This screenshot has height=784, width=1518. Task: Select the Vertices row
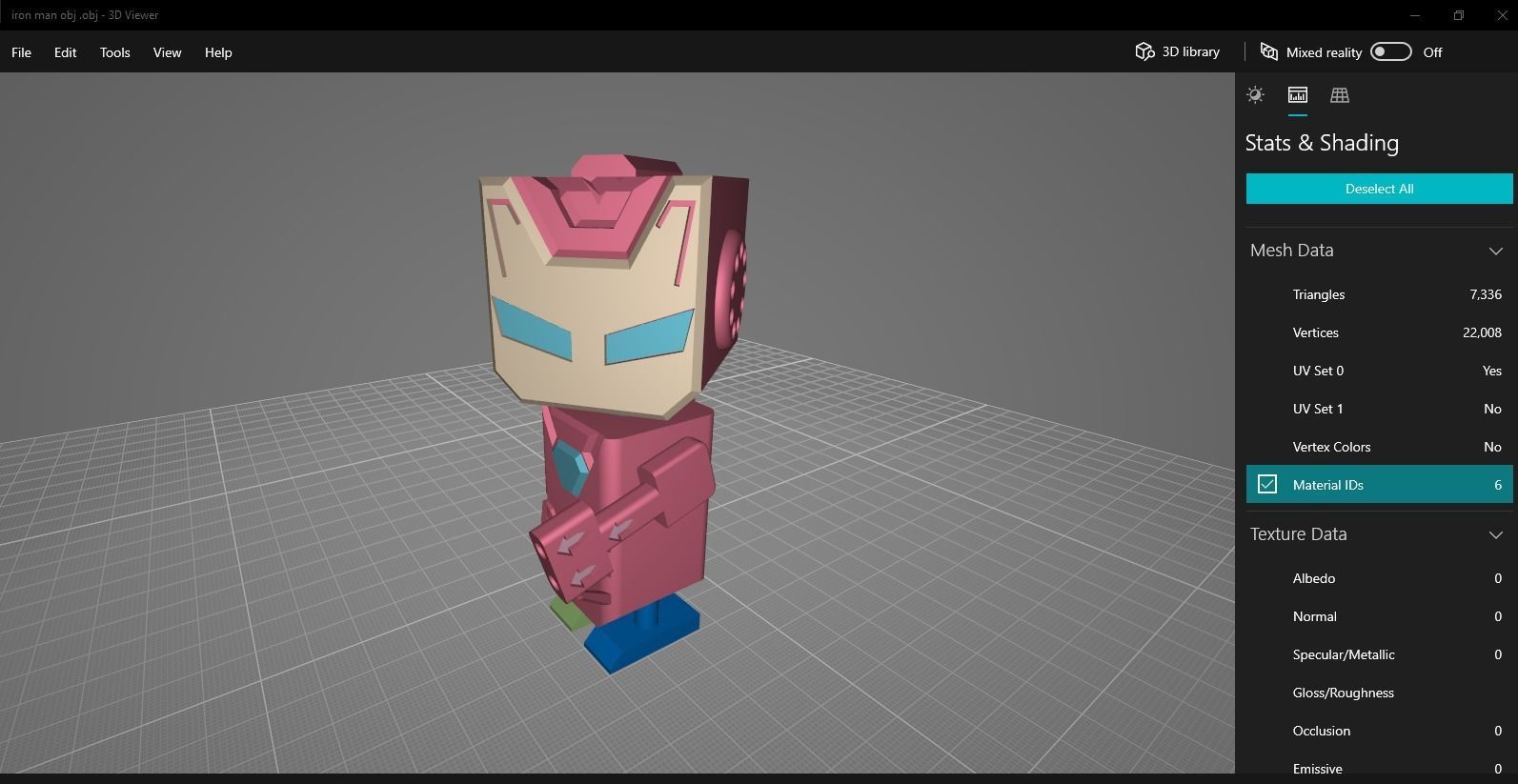(x=1379, y=332)
